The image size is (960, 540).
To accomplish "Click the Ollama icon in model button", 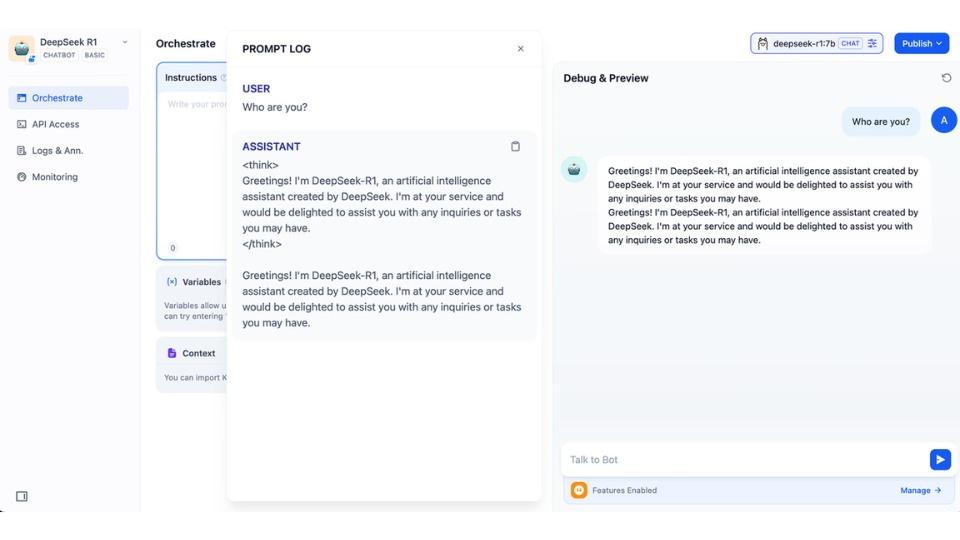I will [x=762, y=43].
